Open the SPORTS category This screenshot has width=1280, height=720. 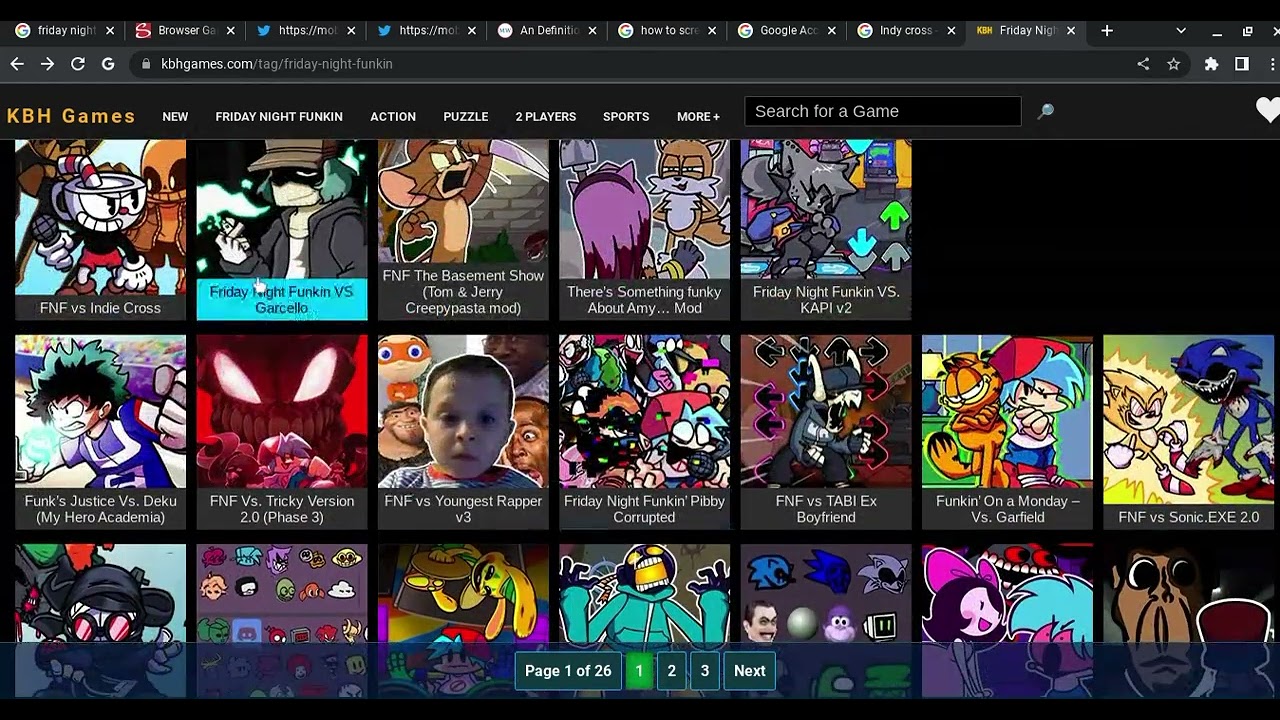point(626,116)
